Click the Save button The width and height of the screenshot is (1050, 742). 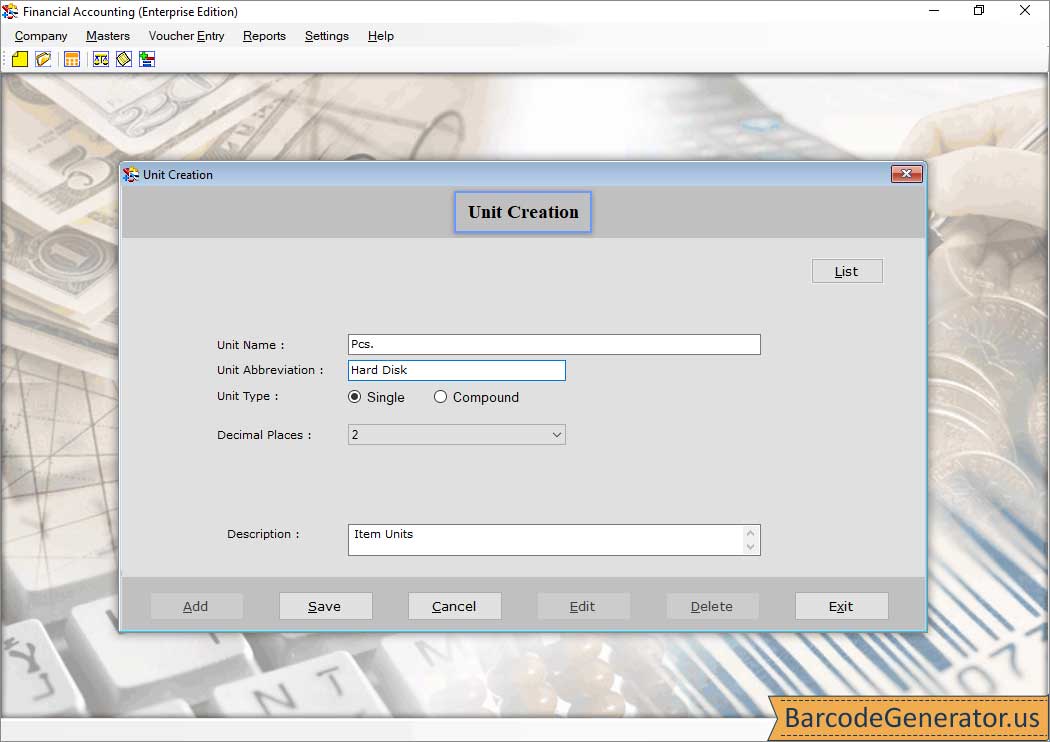click(x=325, y=606)
